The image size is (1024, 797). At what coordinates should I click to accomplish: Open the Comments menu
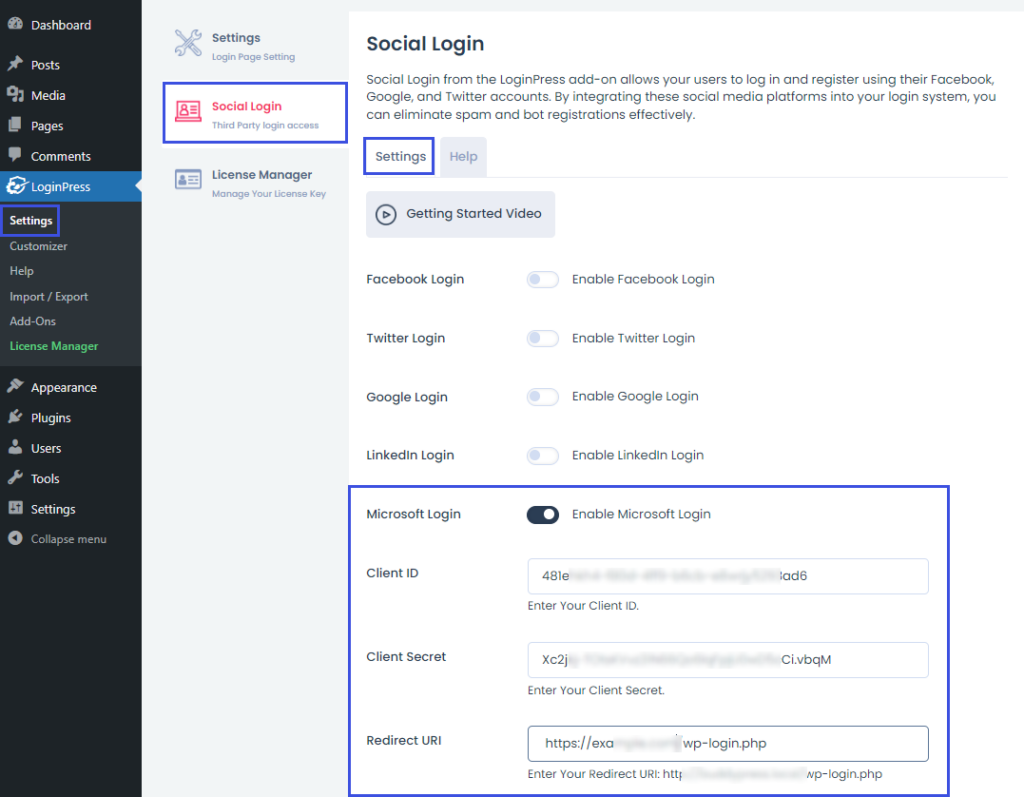(x=71, y=156)
